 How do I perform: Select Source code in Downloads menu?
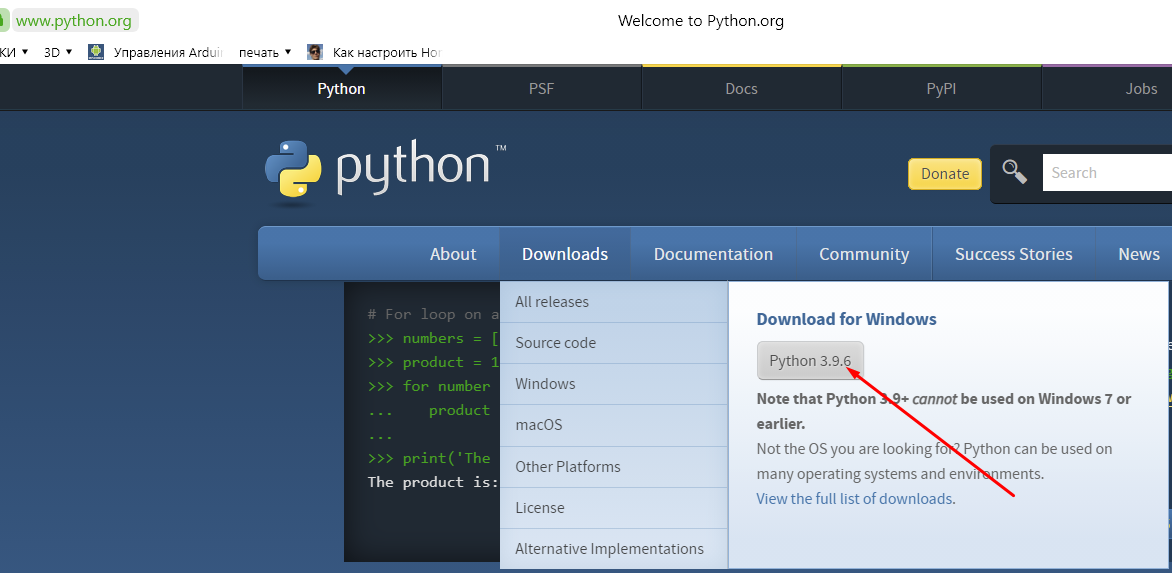coord(614,343)
